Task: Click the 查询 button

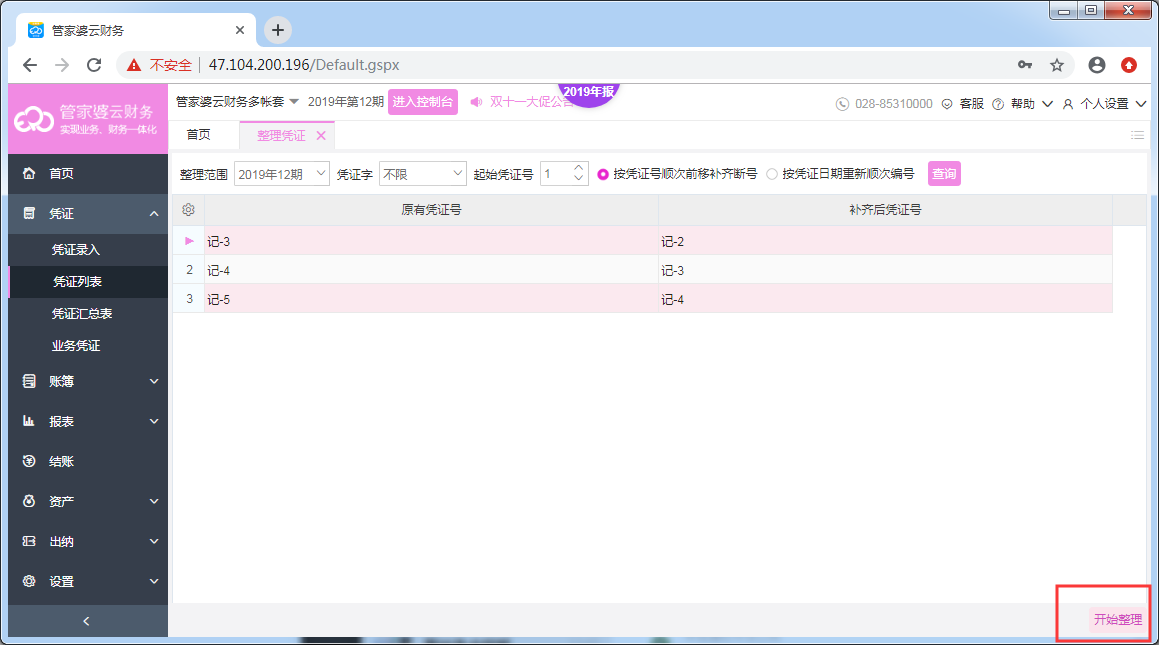Action: click(944, 174)
